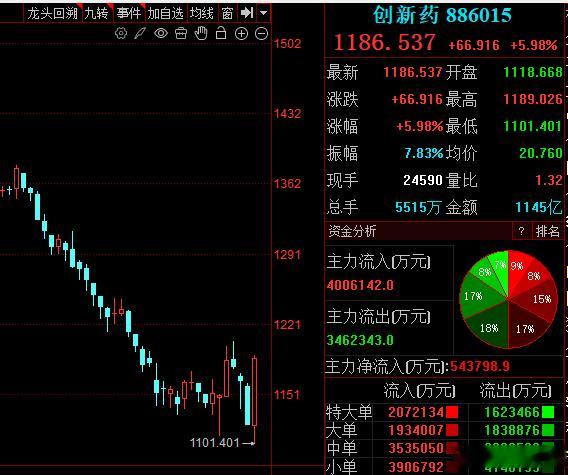The image size is (568, 475).
Task: Toggle the eye visibility icon
Action: click(161, 33)
